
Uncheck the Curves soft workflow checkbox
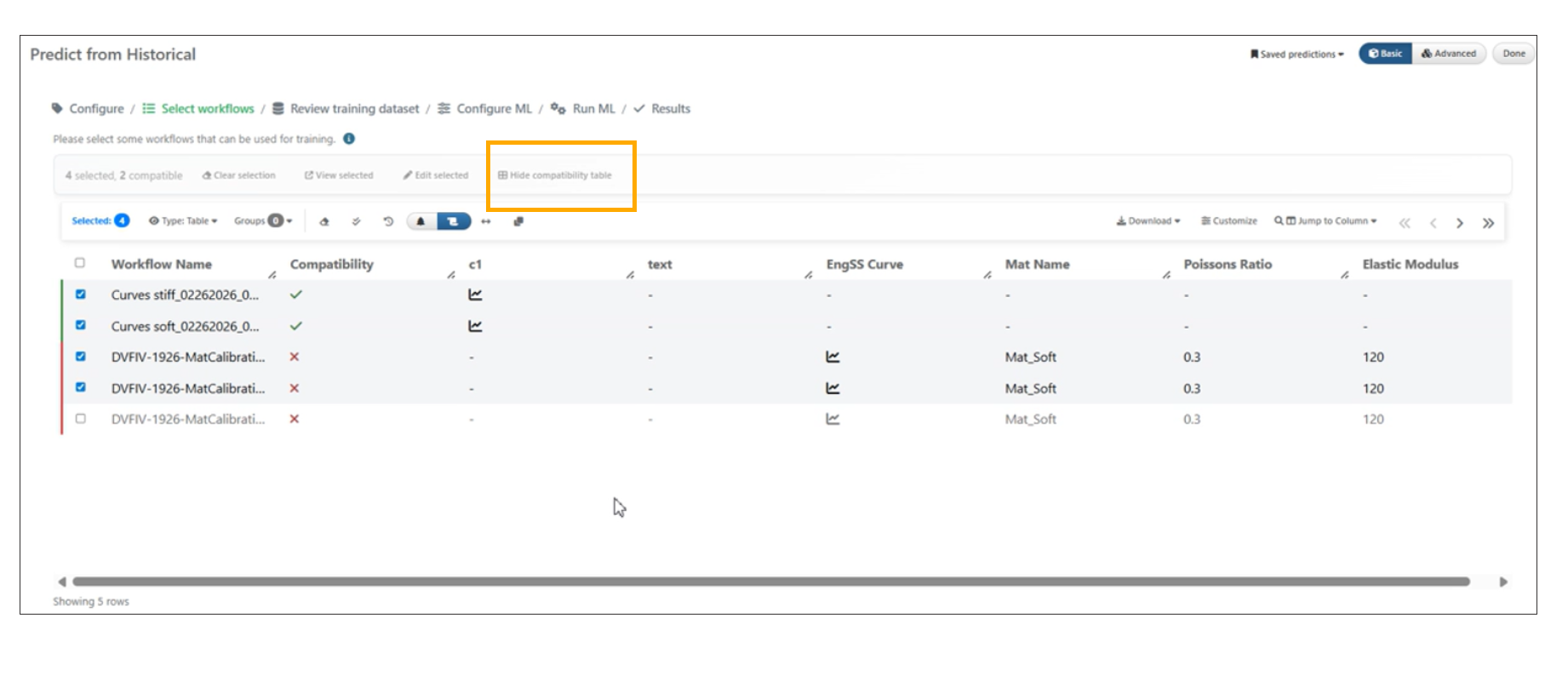(81, 325)
